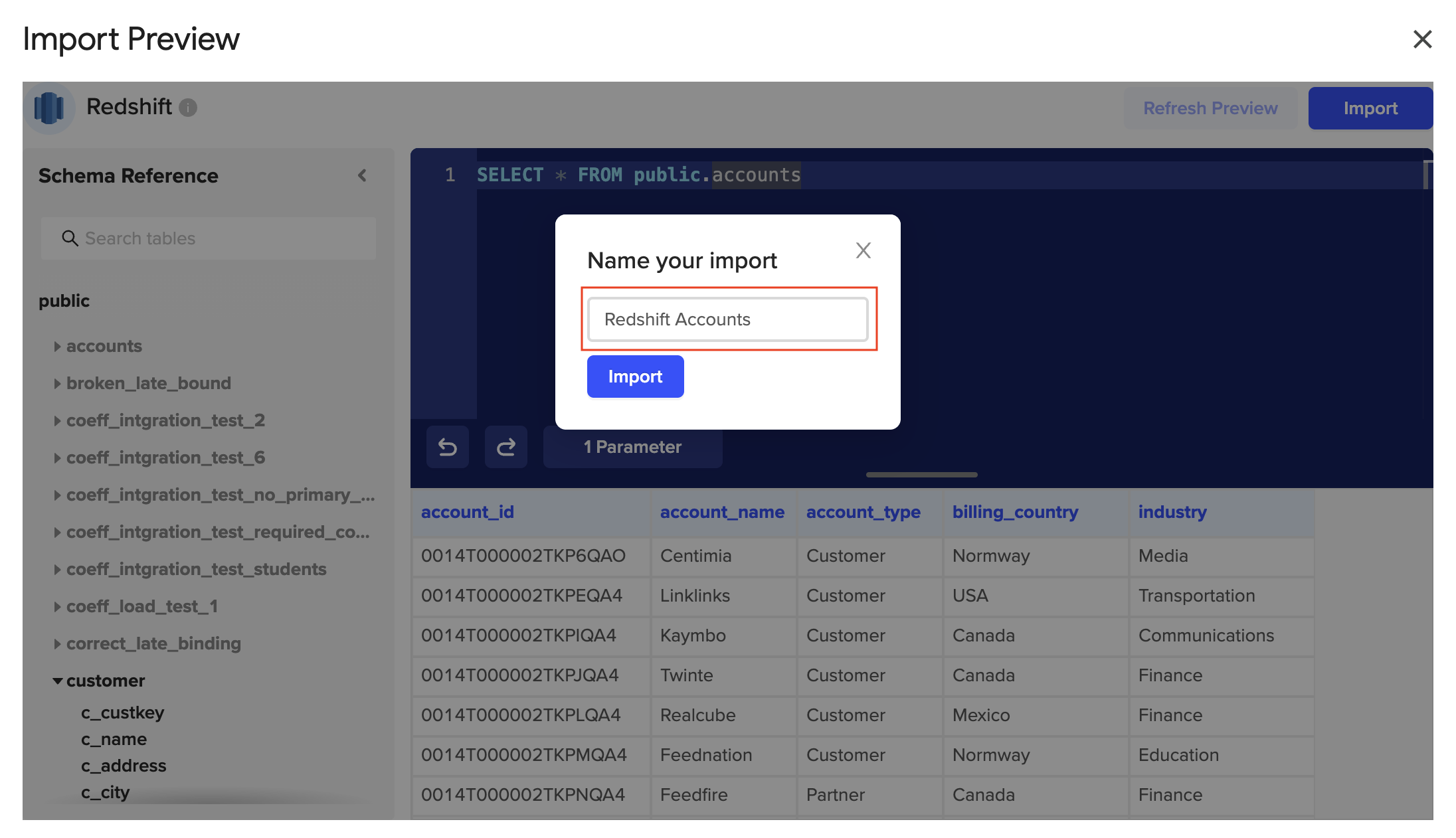Select the c_custkey column
The image size is (1456, 838).
click(122, 712)
